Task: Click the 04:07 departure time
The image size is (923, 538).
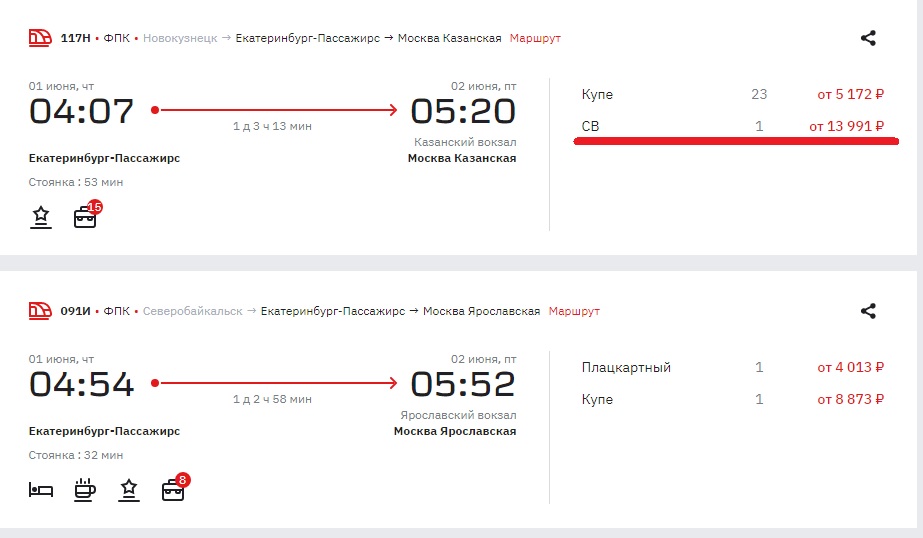Action: [82, 111]
